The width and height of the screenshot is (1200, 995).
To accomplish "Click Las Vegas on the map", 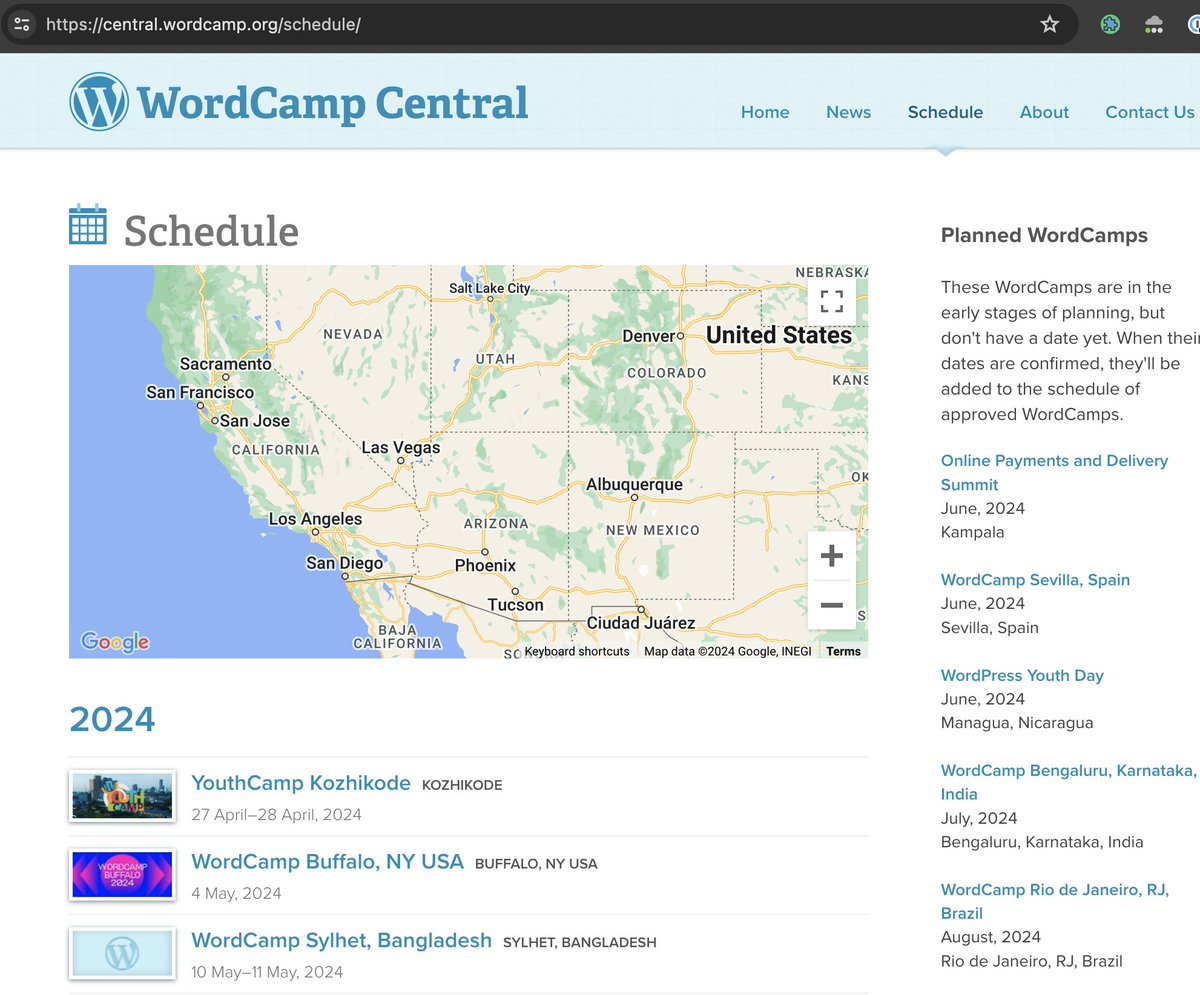I will (x=401, y=448).
